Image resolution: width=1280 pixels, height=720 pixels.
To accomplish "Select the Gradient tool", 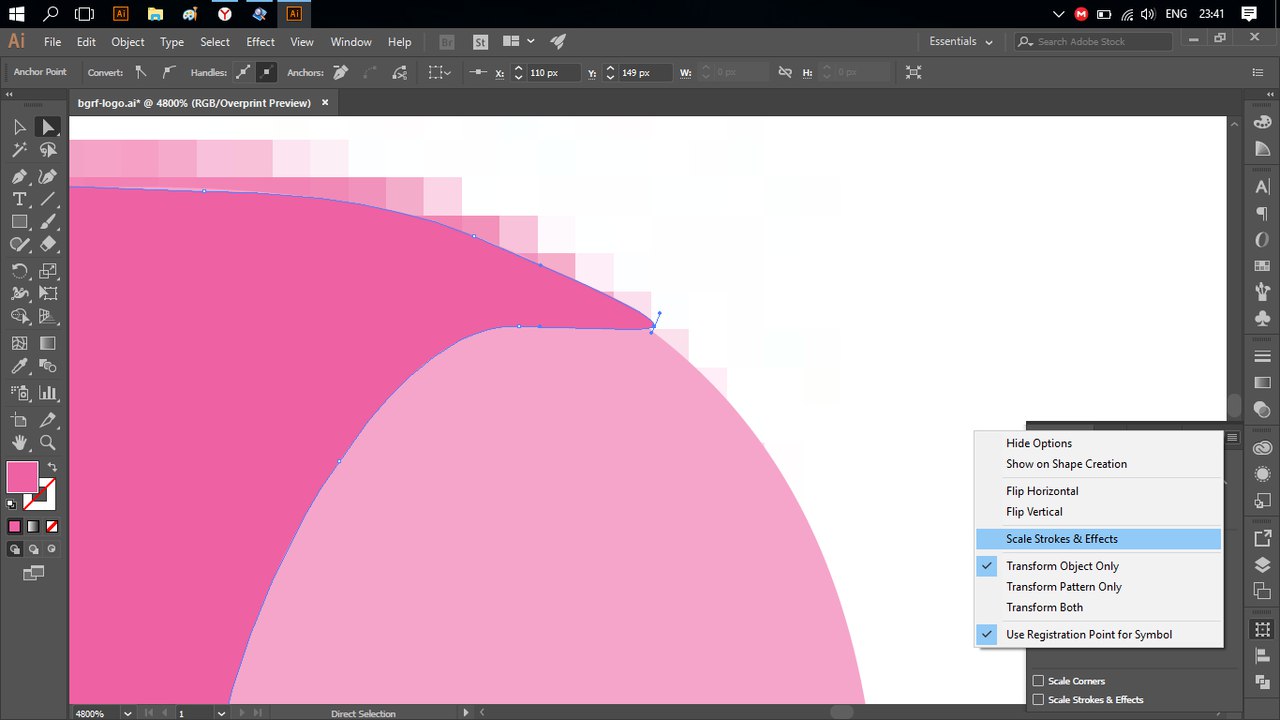I will coord(47,343).
